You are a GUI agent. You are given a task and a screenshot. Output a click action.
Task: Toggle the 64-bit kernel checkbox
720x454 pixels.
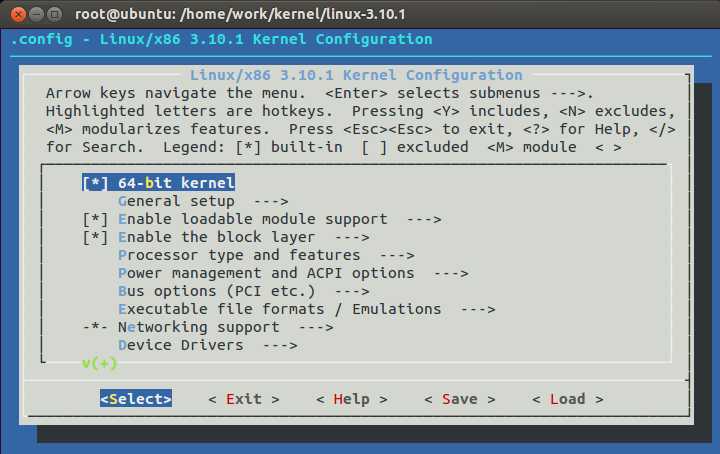pos(96,183)
